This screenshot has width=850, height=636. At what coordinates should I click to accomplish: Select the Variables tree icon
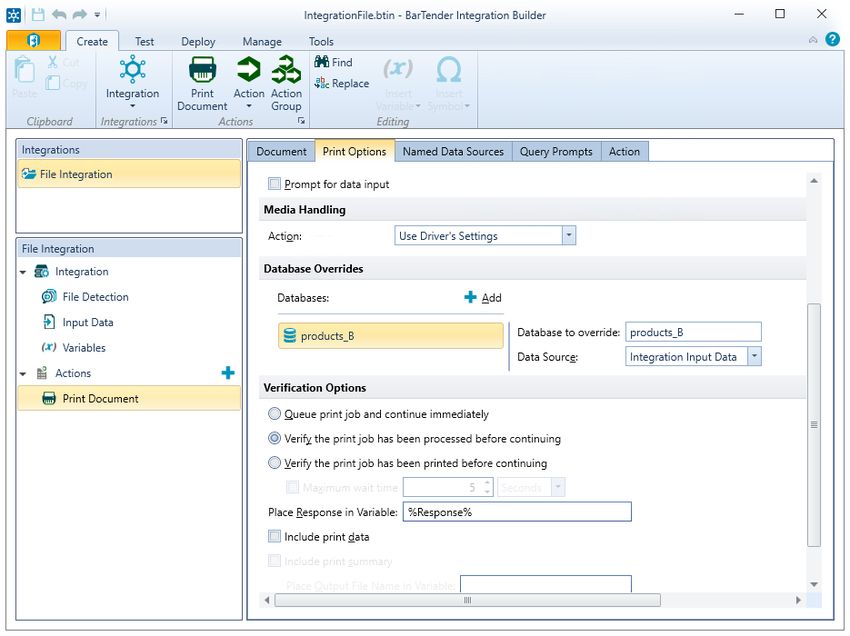click(49, 347)
